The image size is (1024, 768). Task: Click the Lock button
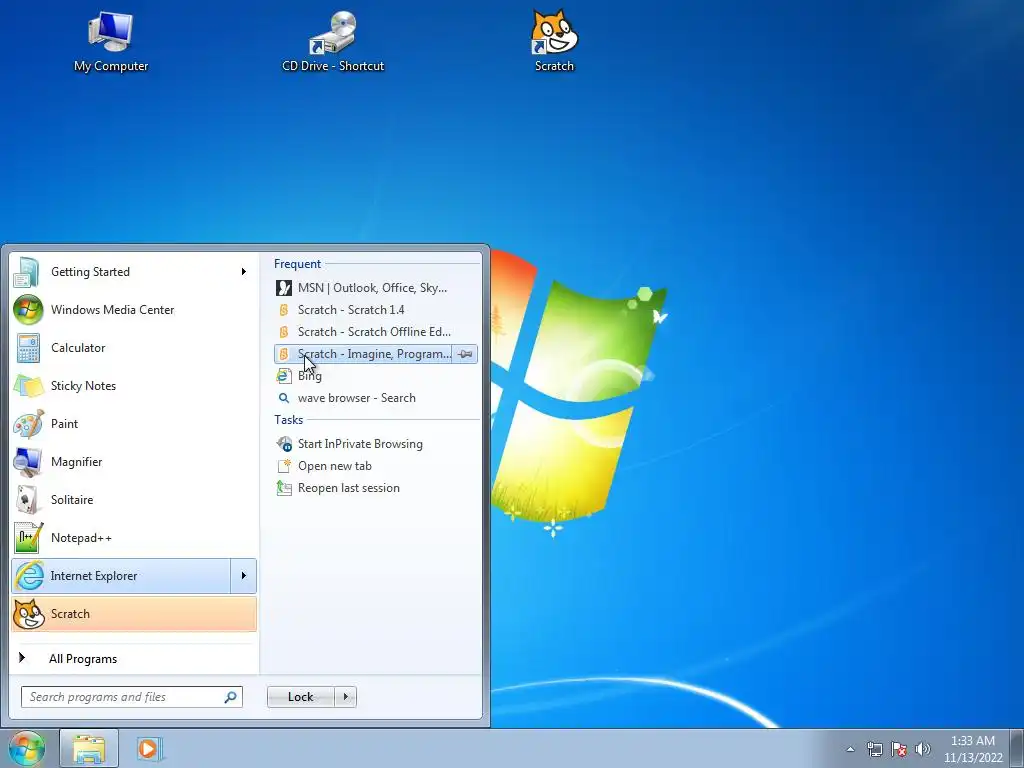300,697
